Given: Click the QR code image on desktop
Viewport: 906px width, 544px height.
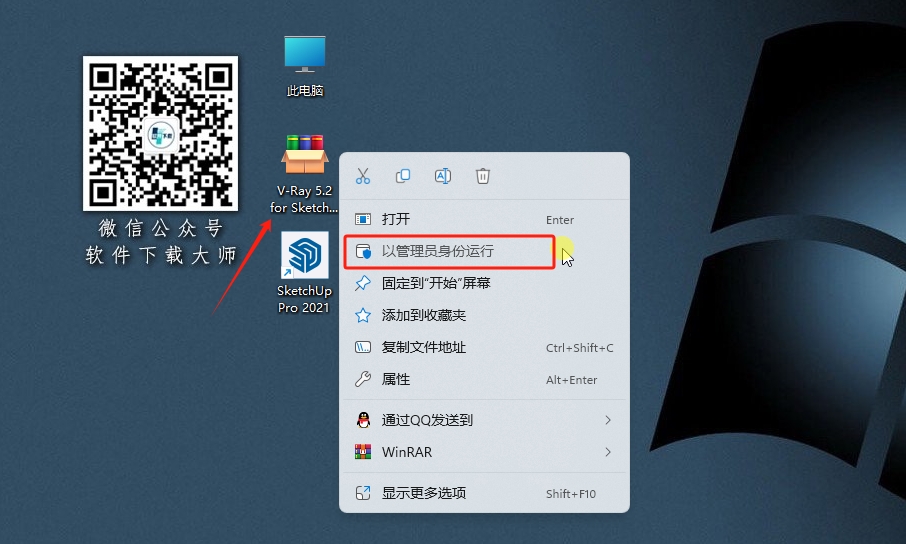Looking at the screenshot, I should (x=160, y=134).
